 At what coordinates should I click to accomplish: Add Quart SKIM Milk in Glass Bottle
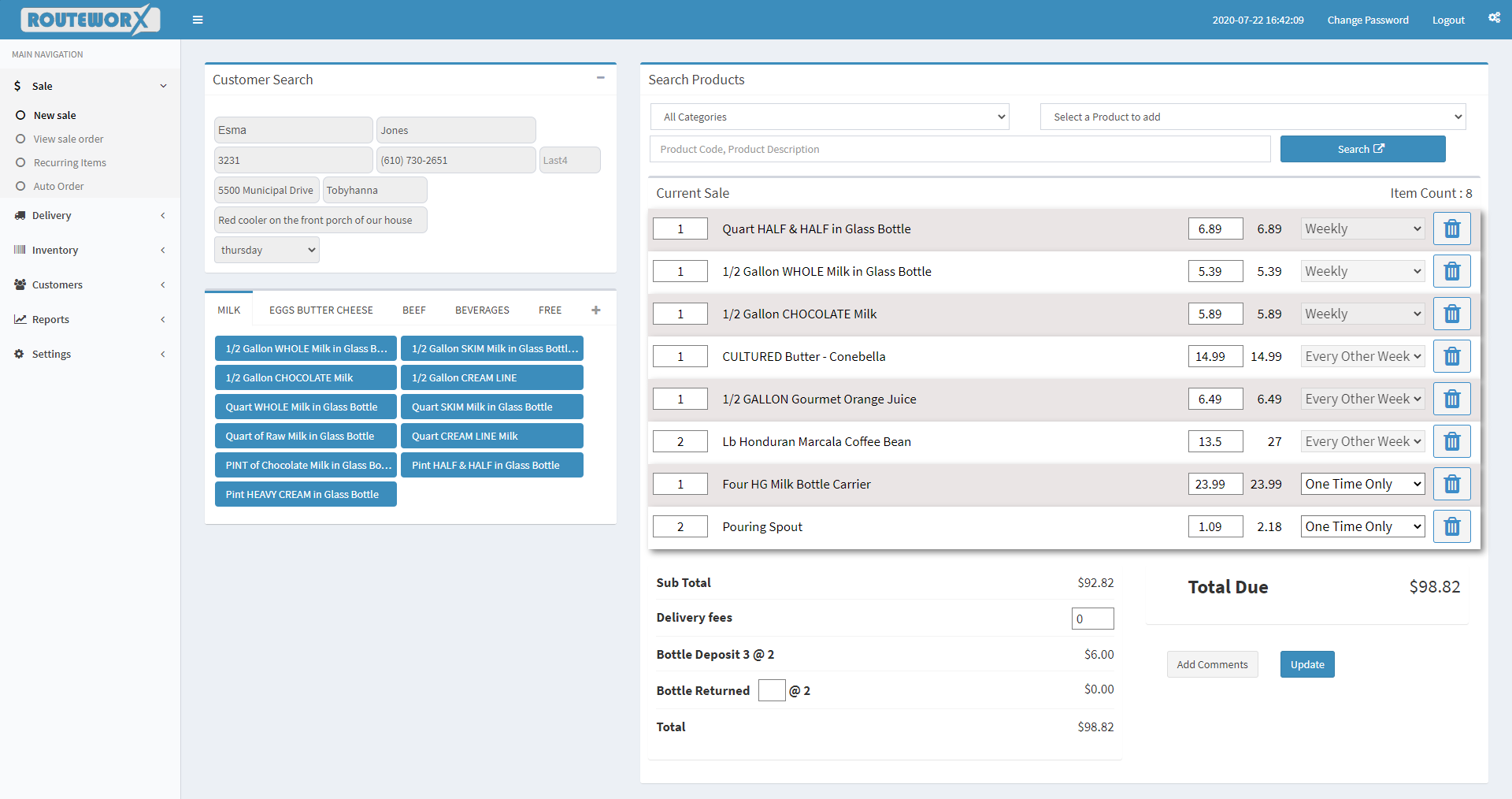pos(492,407)
